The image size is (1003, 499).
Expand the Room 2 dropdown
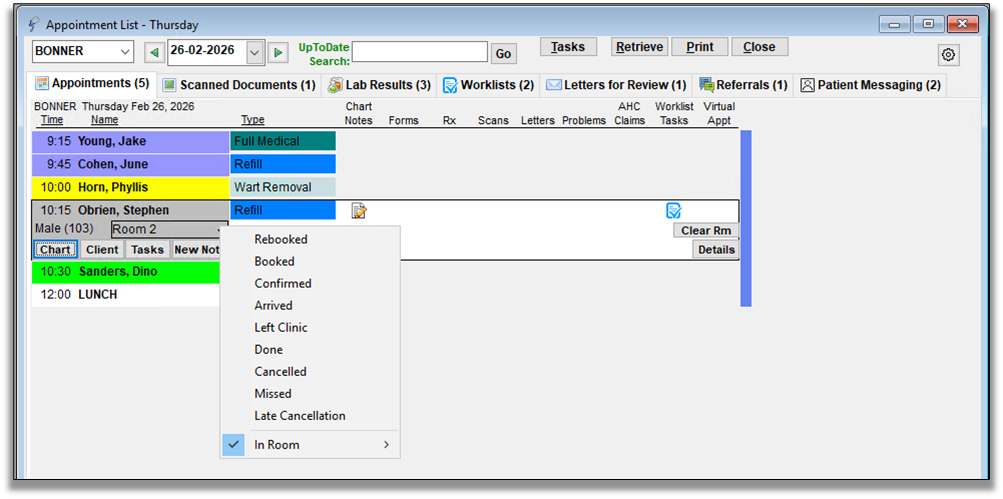click(218, 230)
